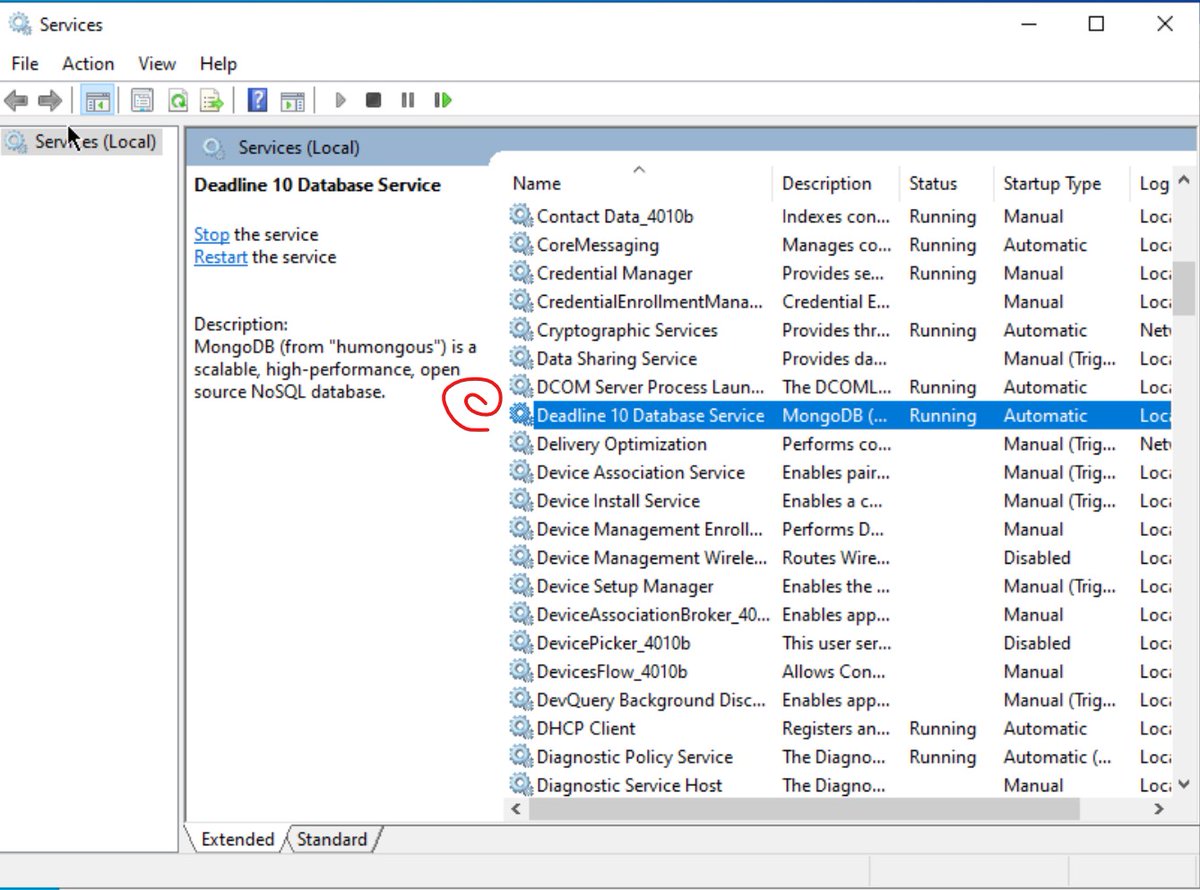Select the Device Management Wirele... row
The height and width of the screenshot is (890, 1200).
[x=838, y=557]
